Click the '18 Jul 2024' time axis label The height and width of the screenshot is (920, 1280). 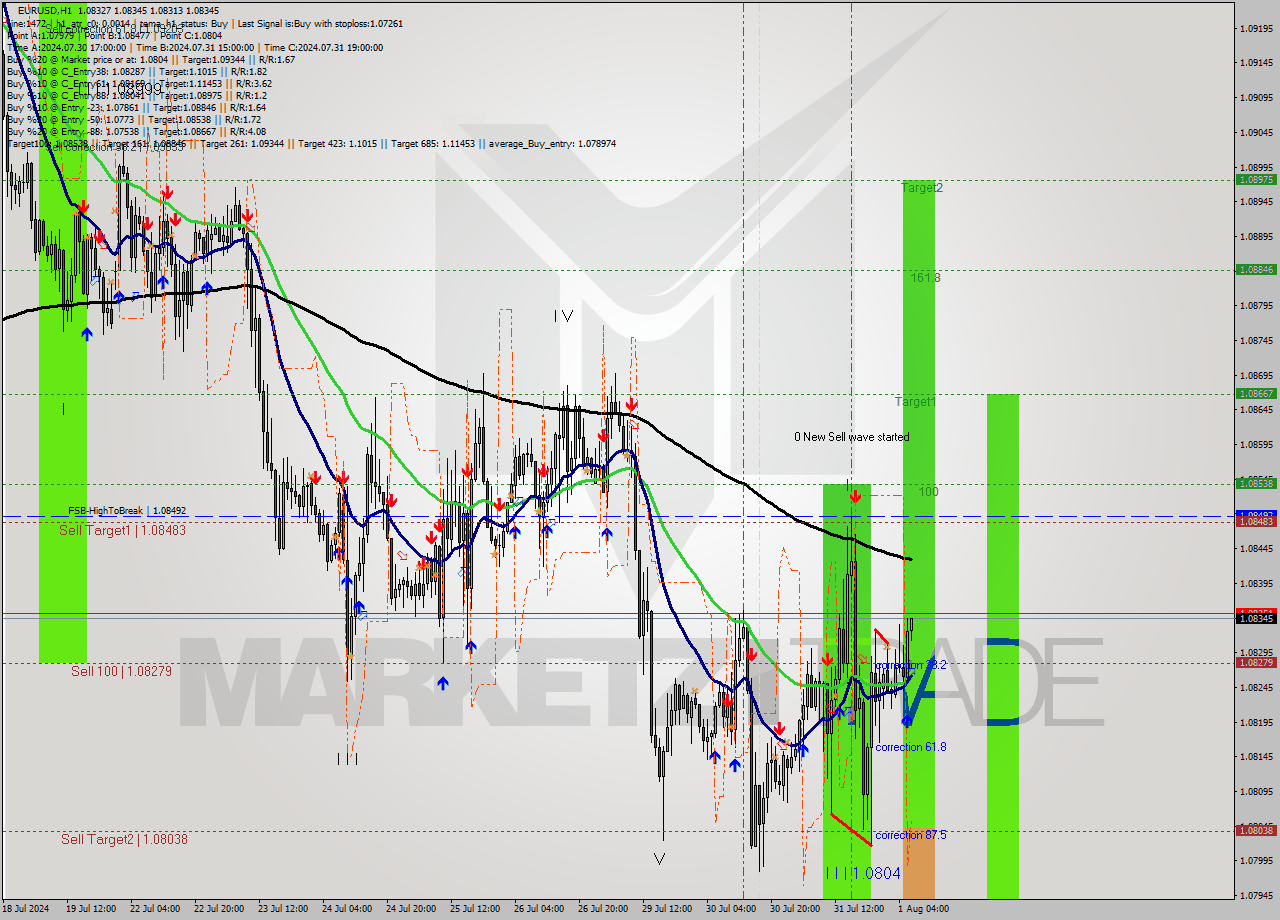click(26, 908)
